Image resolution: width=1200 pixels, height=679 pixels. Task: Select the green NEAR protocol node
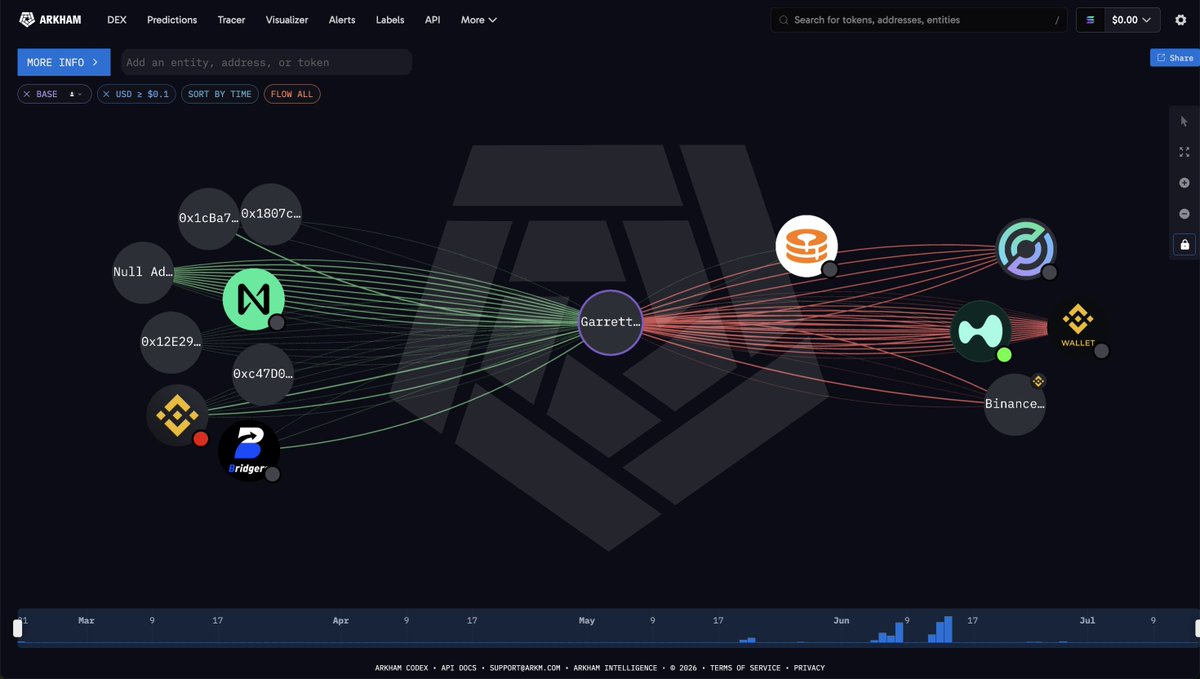click(x=254, y=299)
